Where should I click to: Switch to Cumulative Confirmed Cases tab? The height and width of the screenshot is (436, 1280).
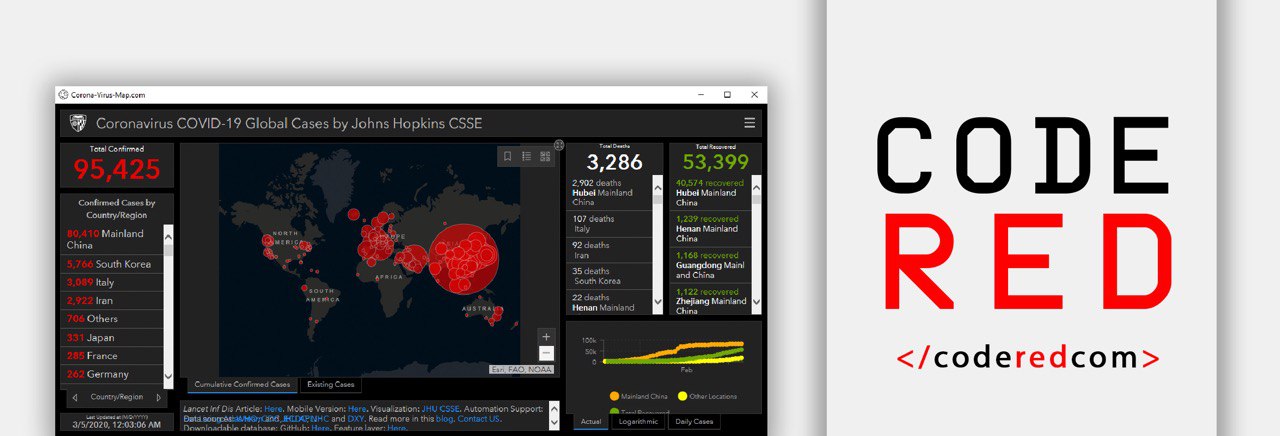243,384
